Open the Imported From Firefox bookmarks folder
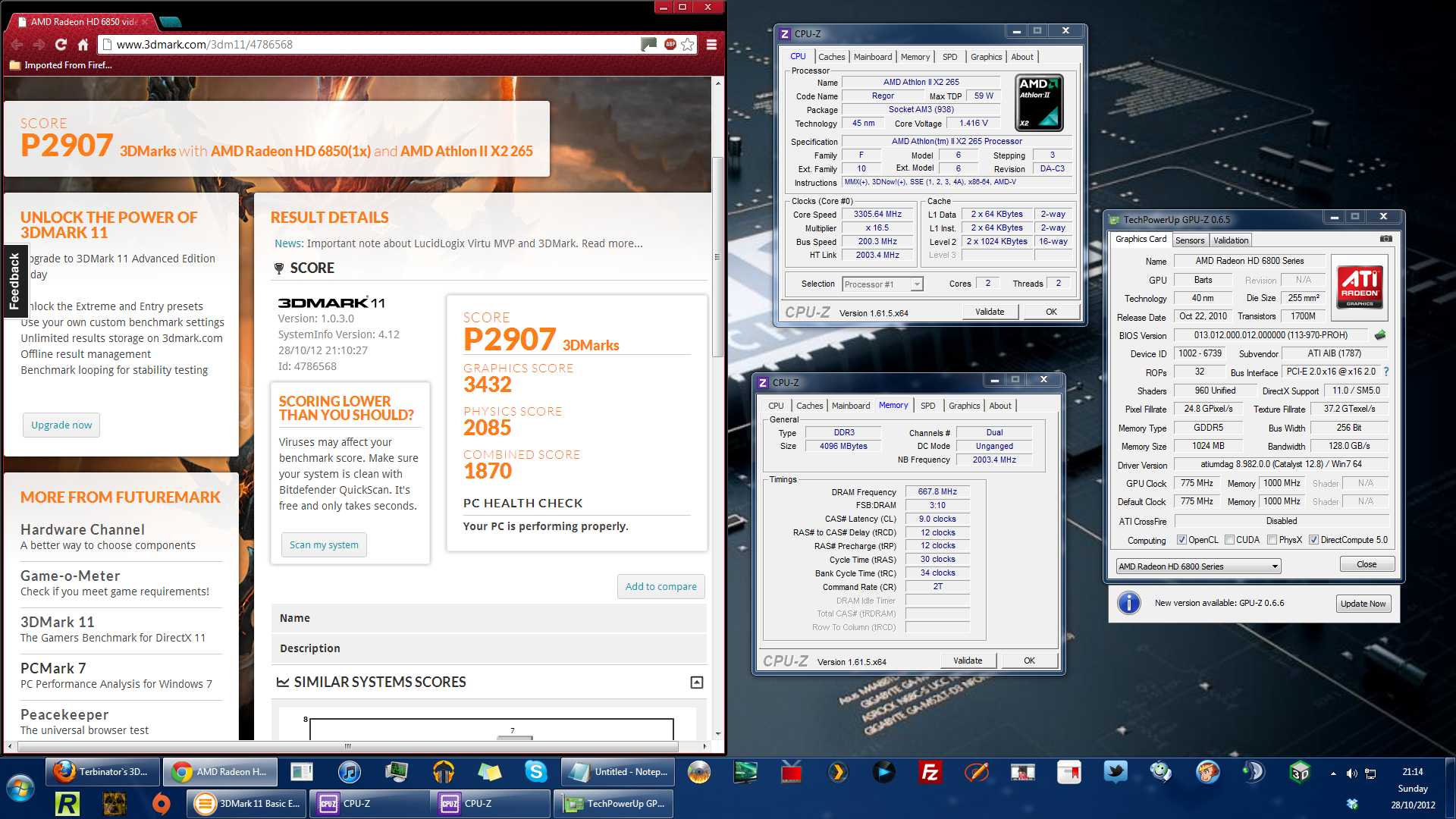 [x=61, y=65]
